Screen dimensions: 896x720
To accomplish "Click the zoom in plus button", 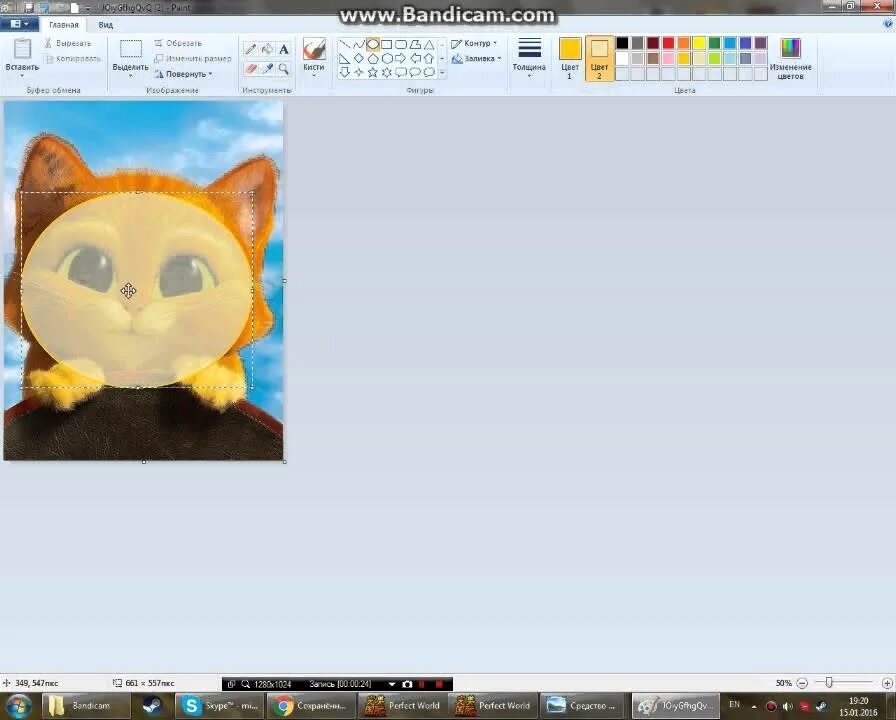I will (887, 683).
